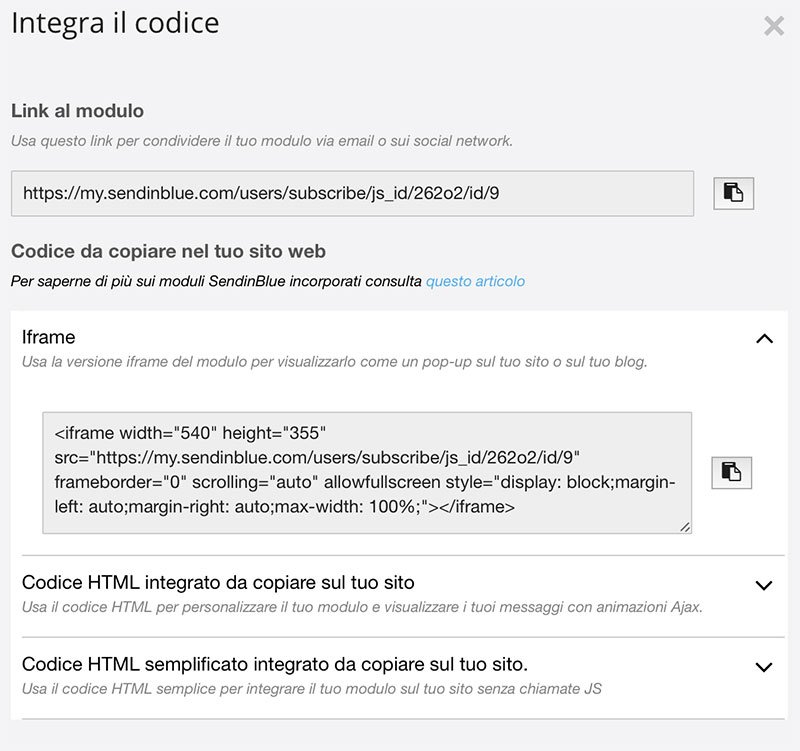
Task: Expand Codice HTML integrato chevron
Action: (763, 585)
